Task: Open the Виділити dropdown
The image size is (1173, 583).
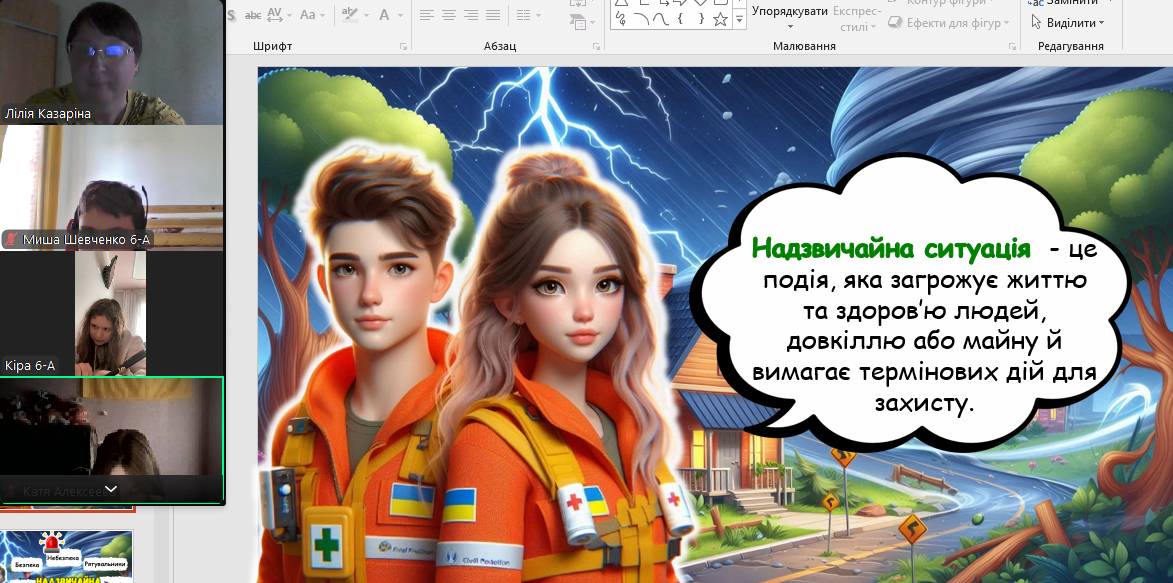Action: click(x=1068, y=23)
